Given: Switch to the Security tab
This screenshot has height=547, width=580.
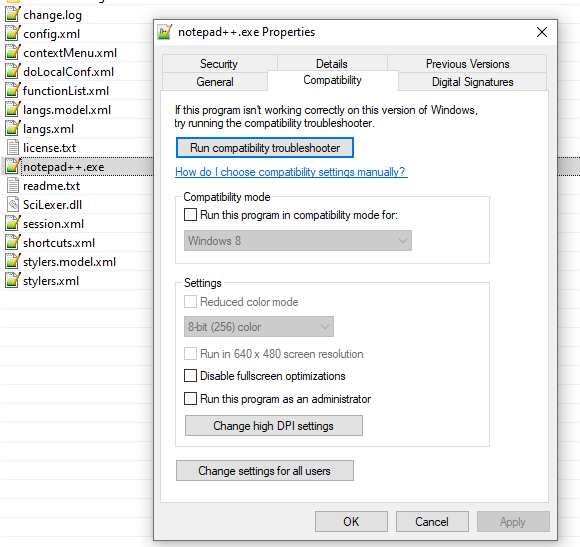Looking at the screenshot, I should coord(219,64).
